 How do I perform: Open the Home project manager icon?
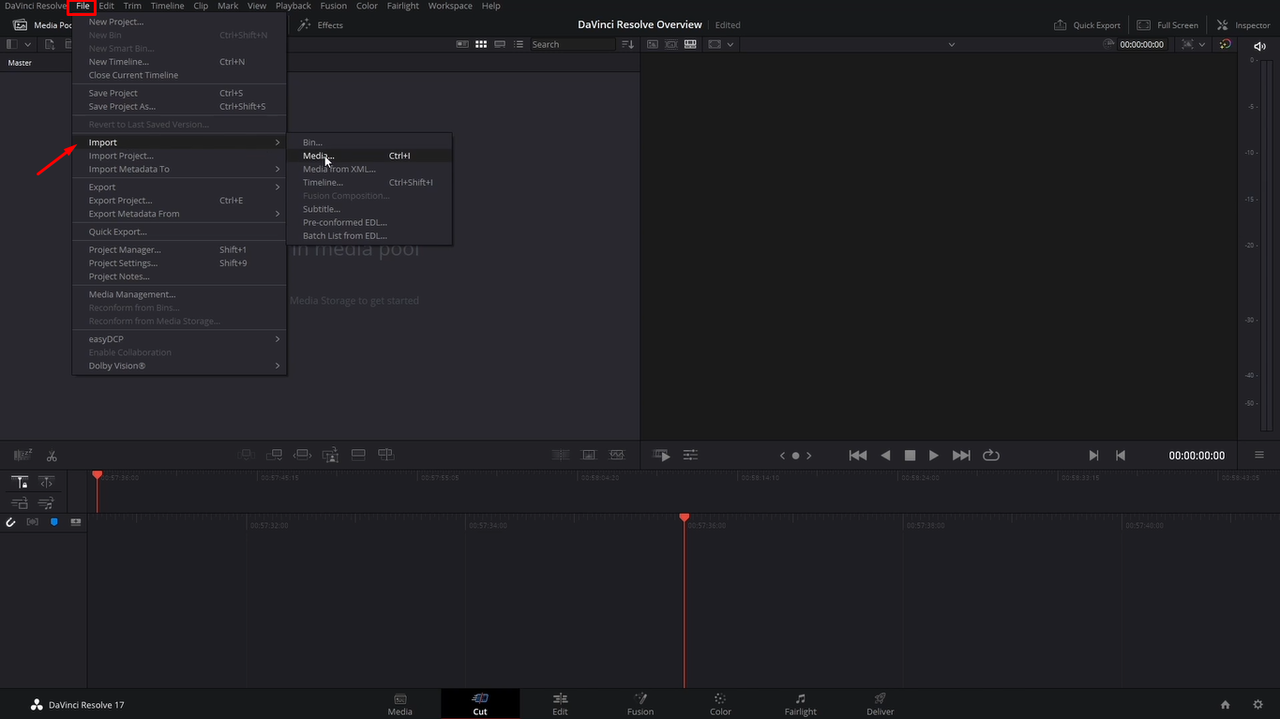pos(1226,705)
